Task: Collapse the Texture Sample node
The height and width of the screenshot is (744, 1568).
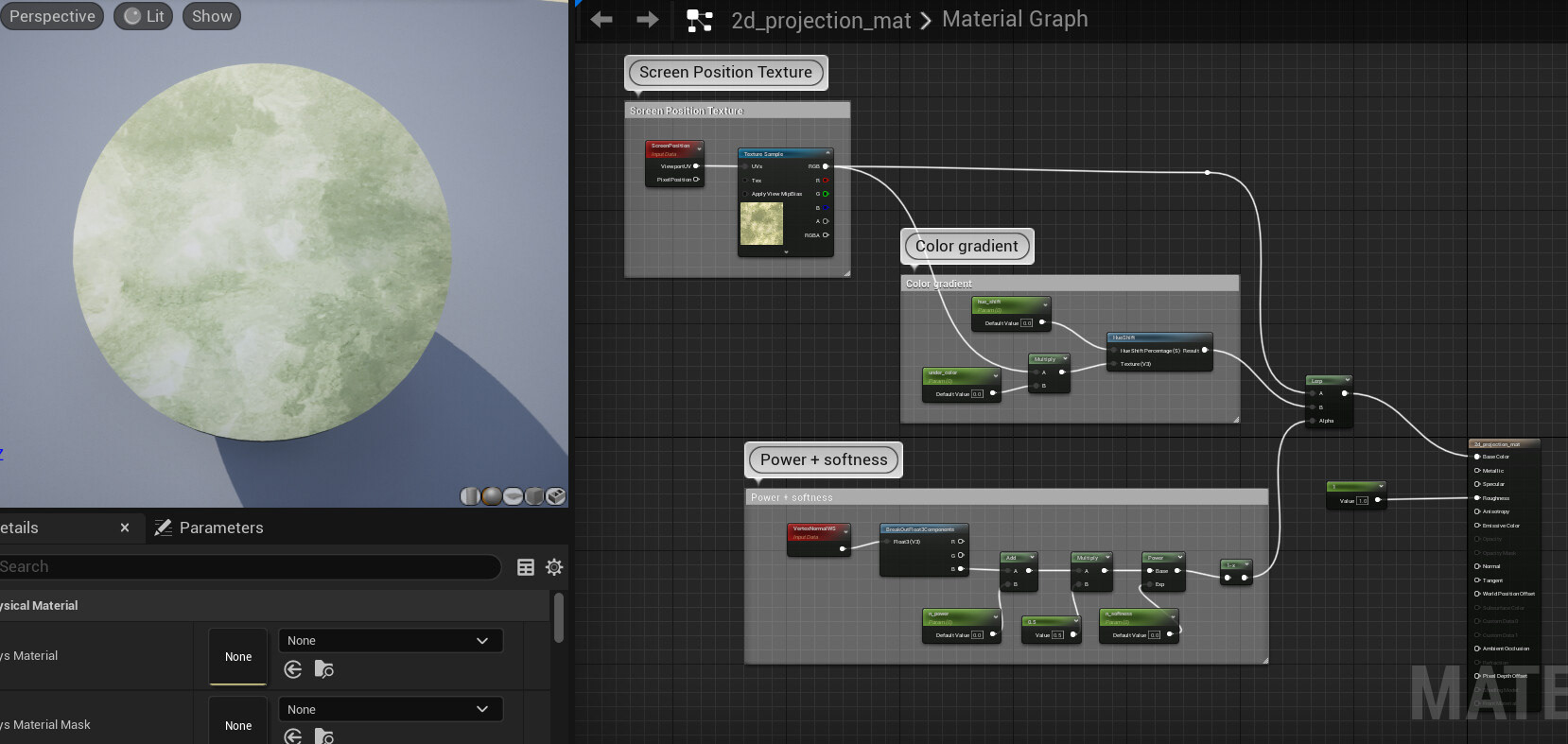Action: (x=828, y=153)
